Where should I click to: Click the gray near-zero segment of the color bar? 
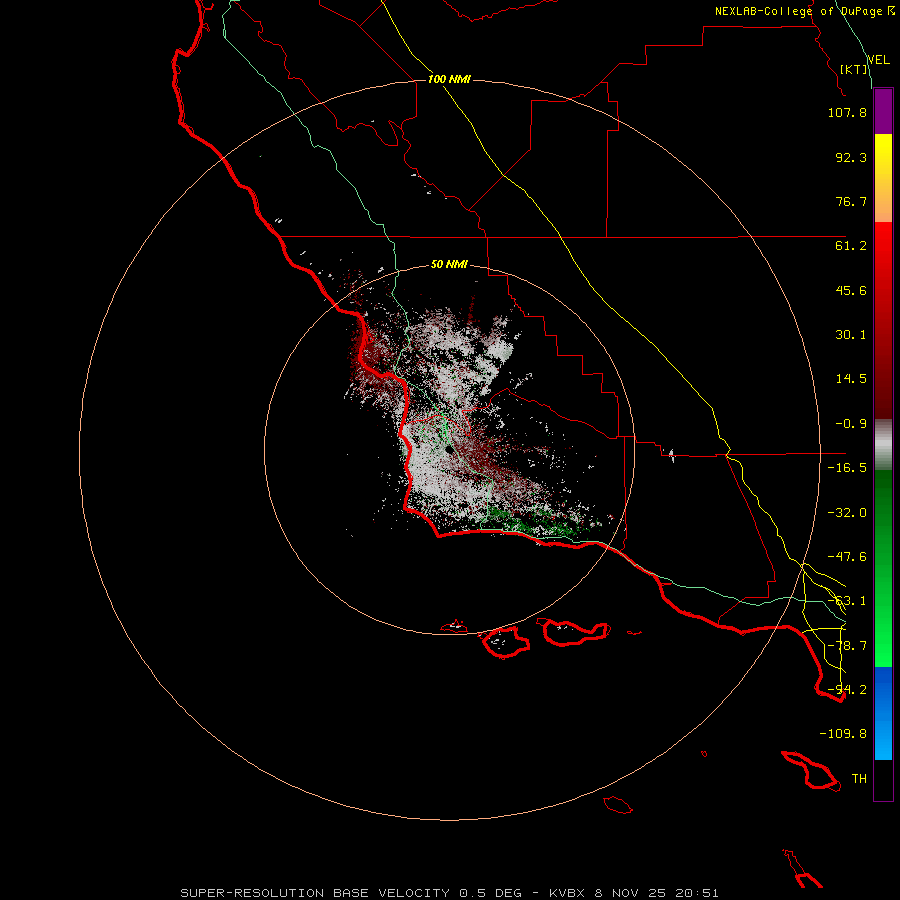coord(883,445)
